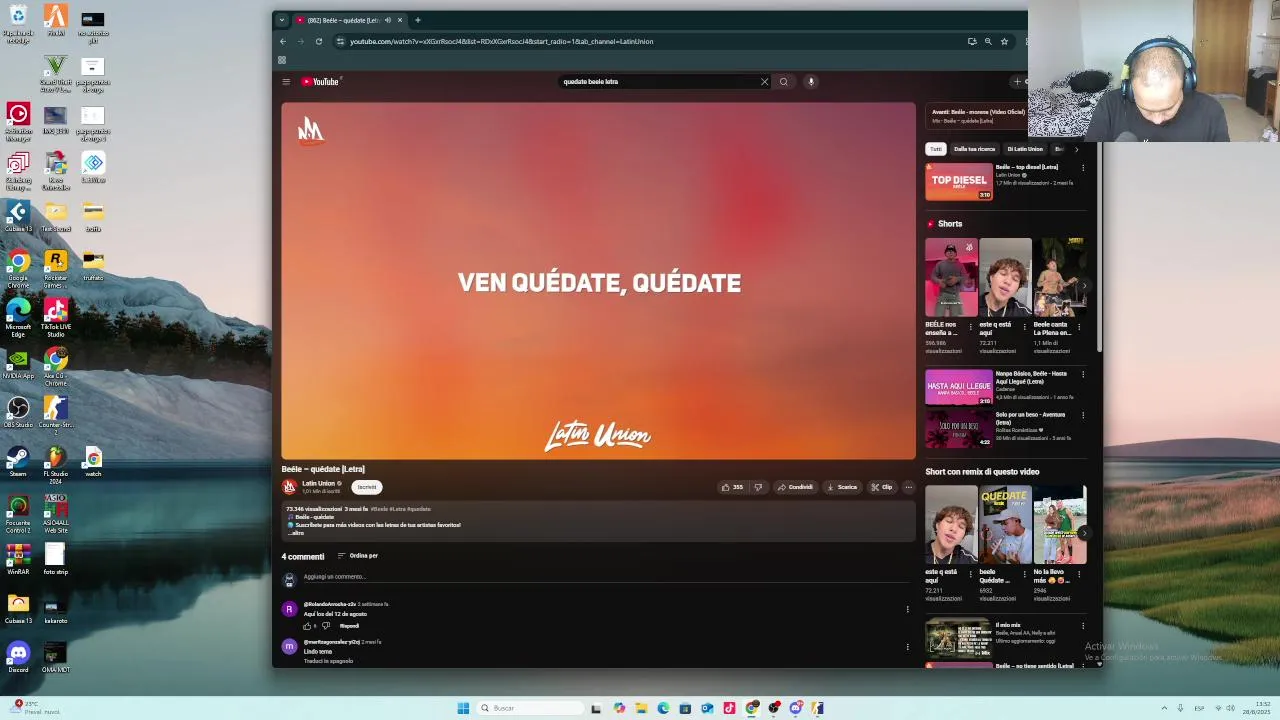Open Chrome apps grid in bookmarks bar
This screenshot has height=720, width=1280.
pyautogui.click(x=282, y=60)
